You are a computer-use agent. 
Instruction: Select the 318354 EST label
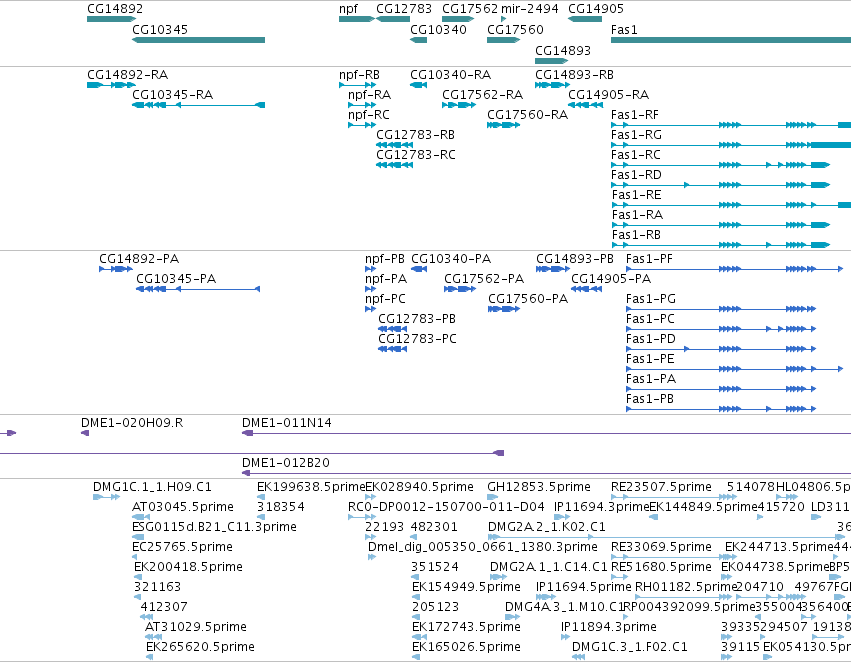pyautogui.click(x=281, y=507)
